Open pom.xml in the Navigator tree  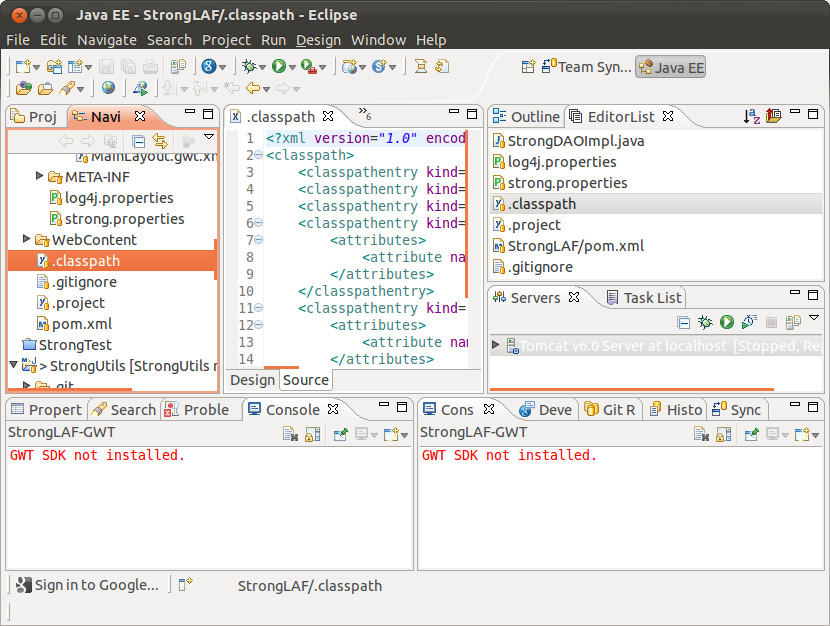tap(83, 324)
